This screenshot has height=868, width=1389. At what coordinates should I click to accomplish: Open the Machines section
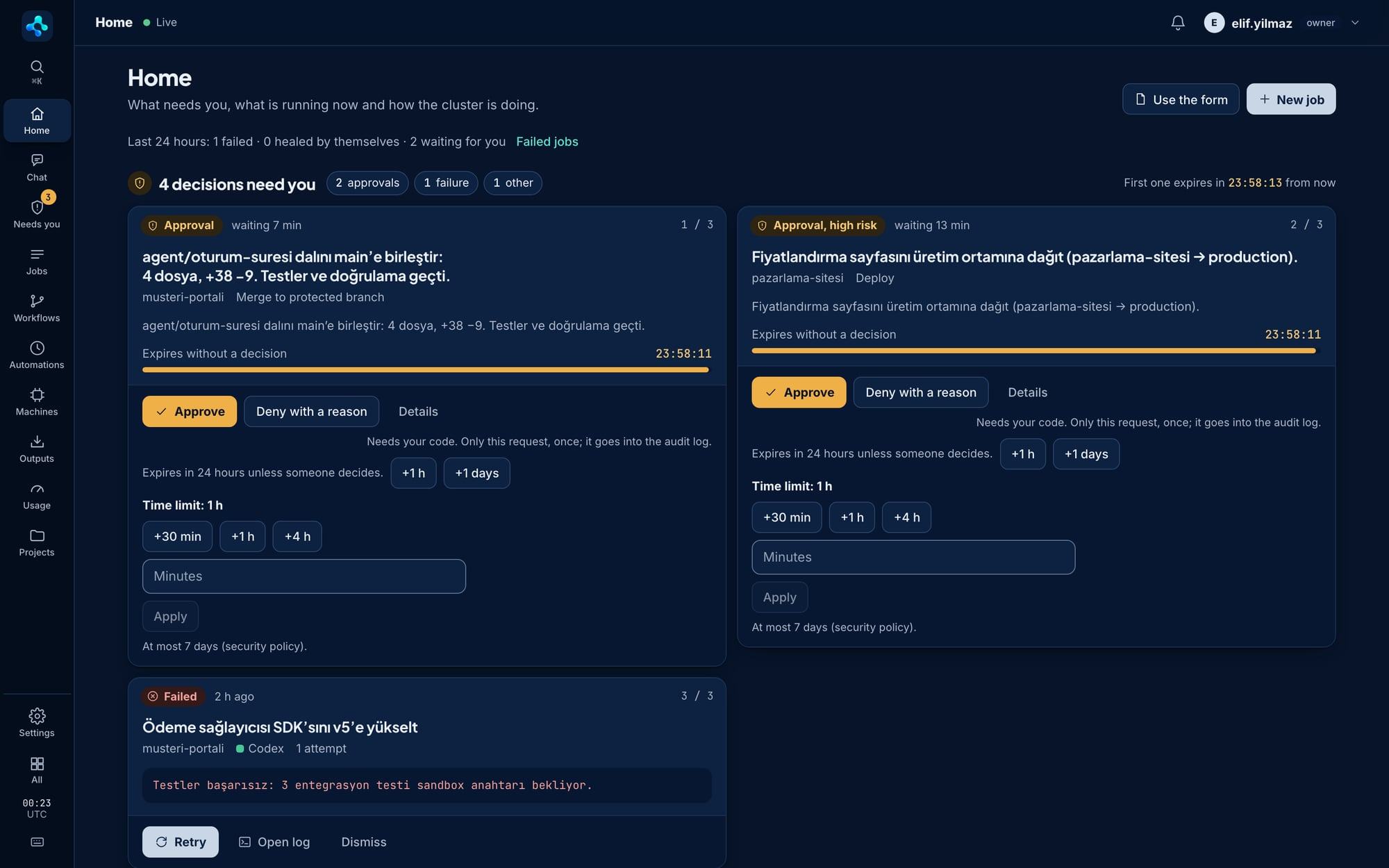(x=37, y=401)
